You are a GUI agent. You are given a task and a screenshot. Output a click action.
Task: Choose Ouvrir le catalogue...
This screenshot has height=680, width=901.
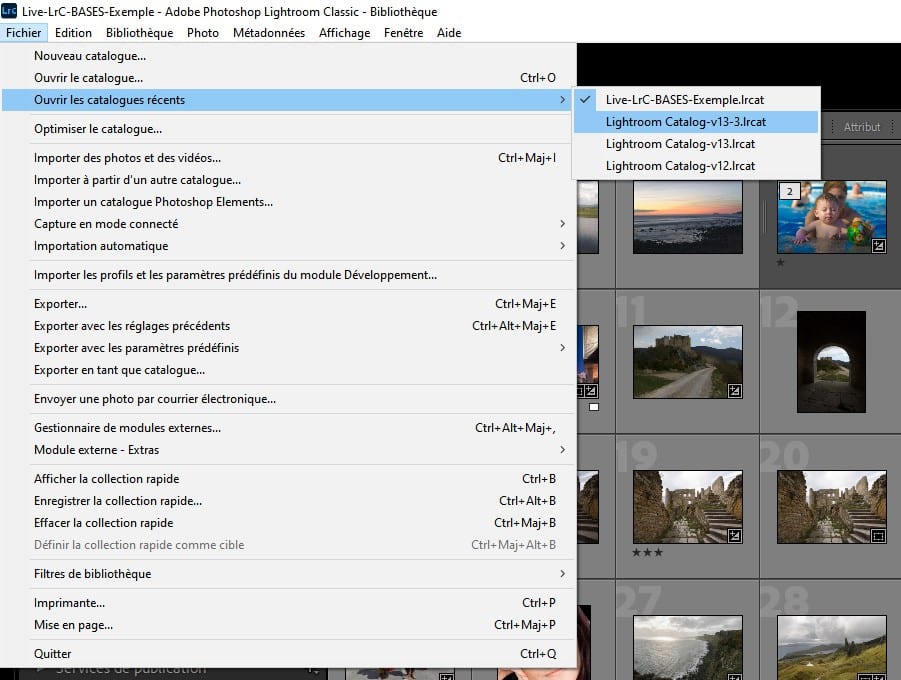click(289, 78)
